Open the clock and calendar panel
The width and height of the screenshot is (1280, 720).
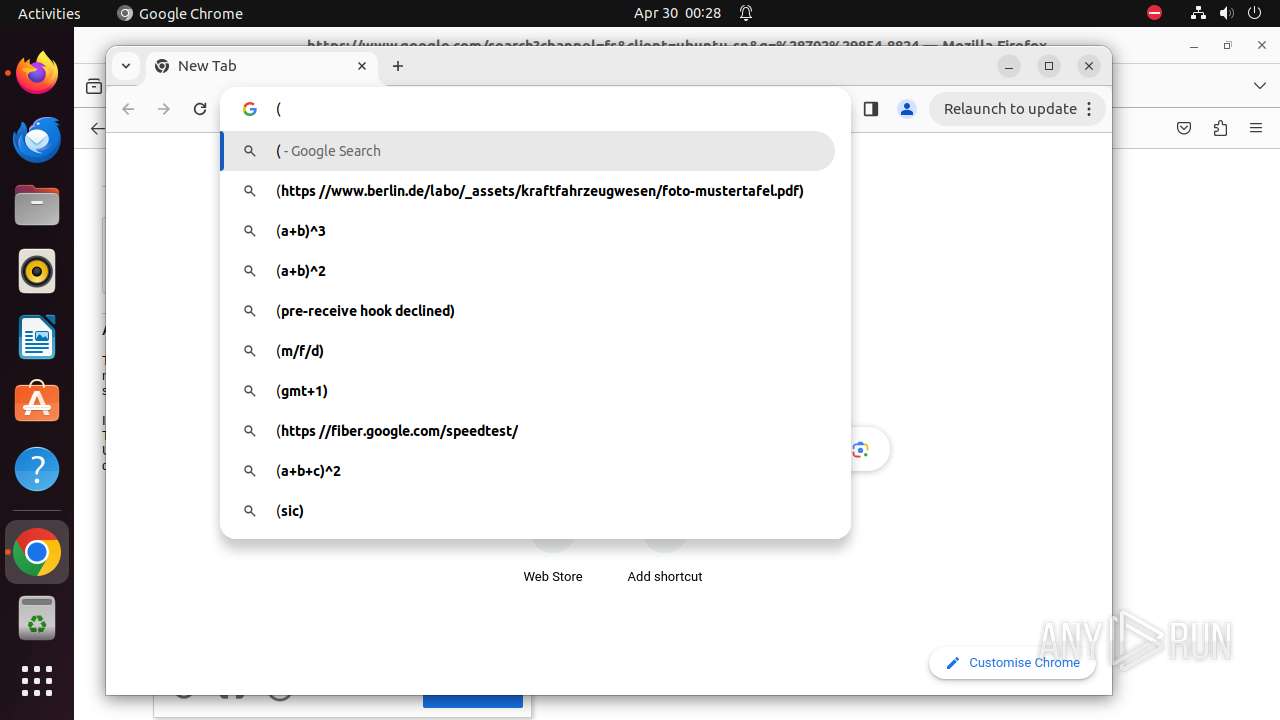tap(677, 13)
